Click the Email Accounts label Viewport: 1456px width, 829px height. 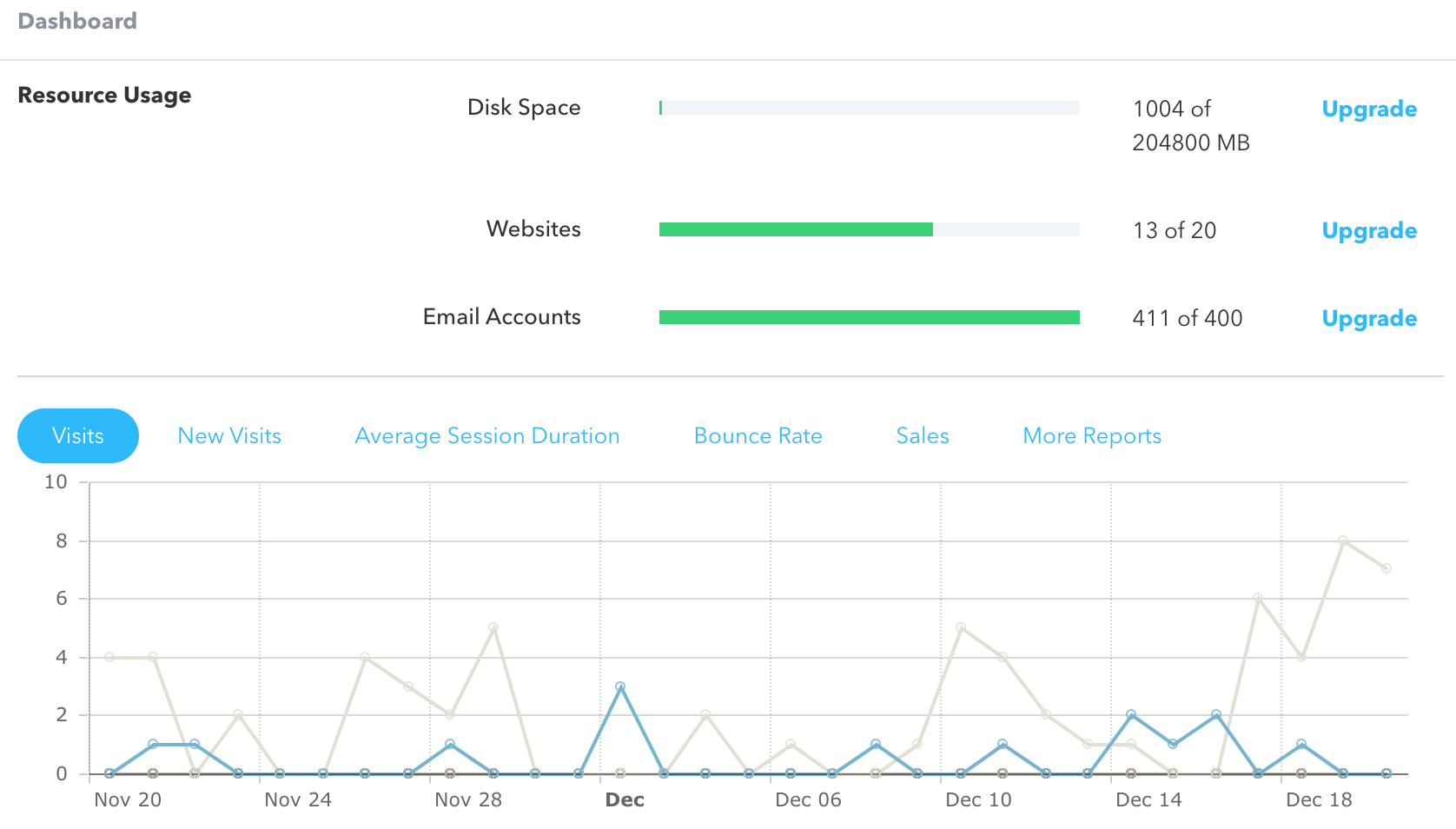(x=502, y=316)
